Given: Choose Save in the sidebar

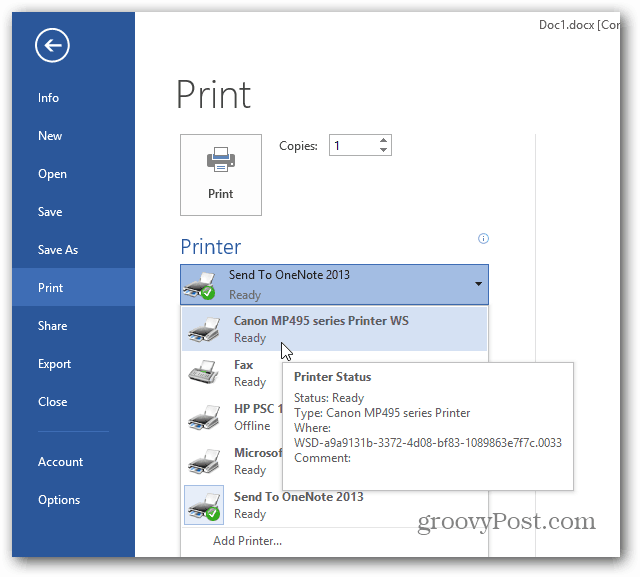Looking at the screenshot, I should click(73, 212).
